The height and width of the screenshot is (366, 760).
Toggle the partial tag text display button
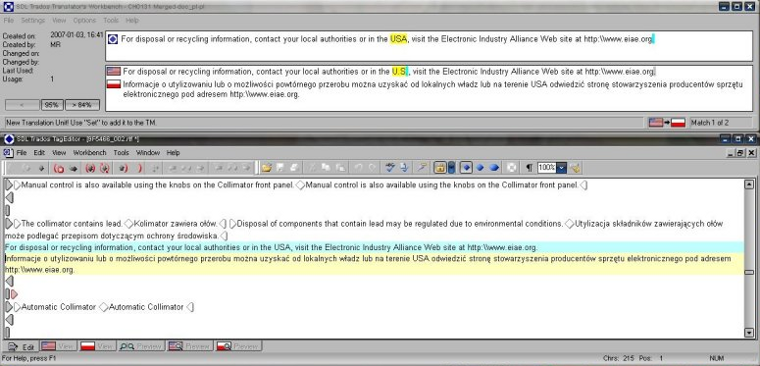[x=480, y=168]
